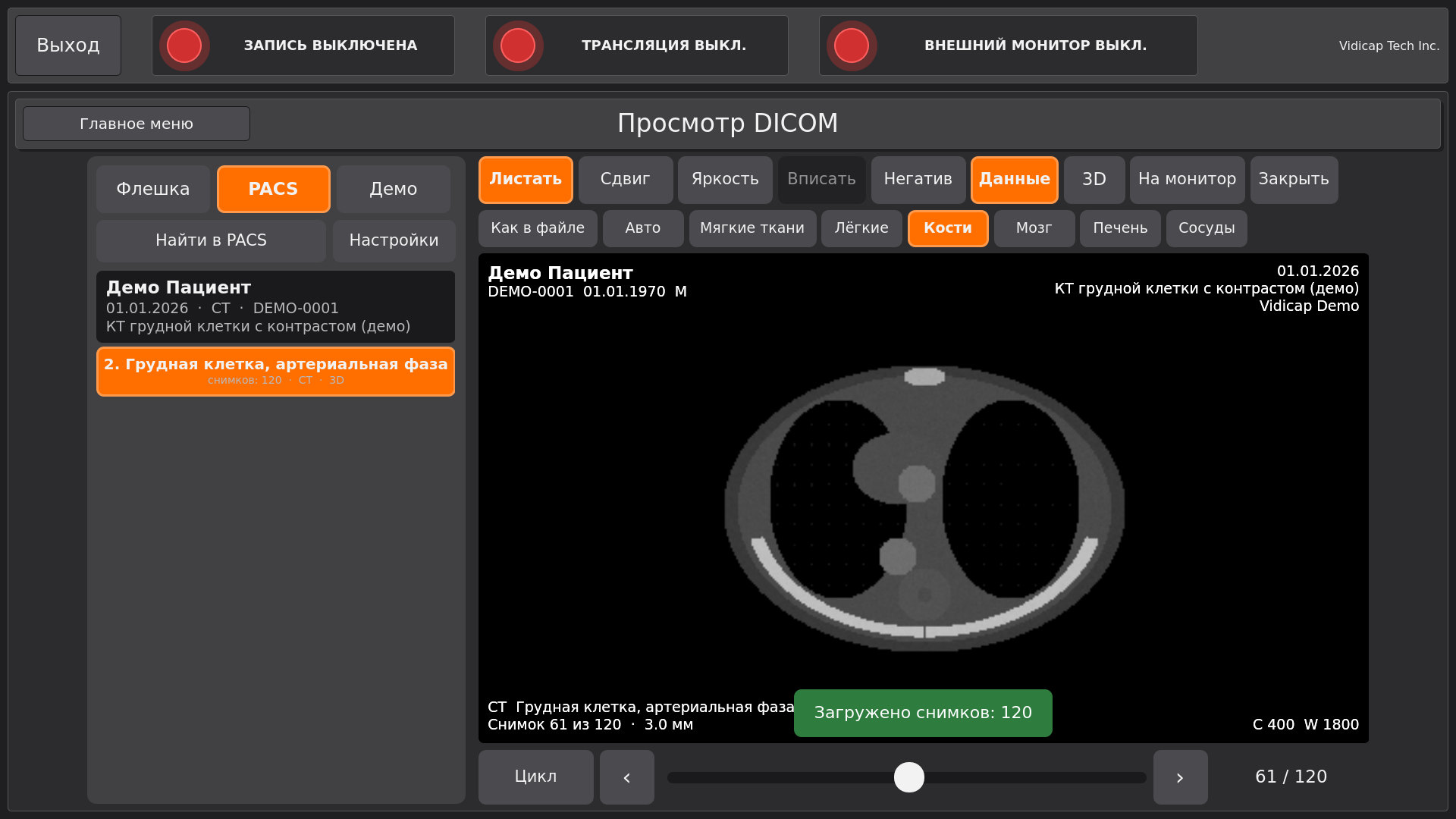Viewport: 1456px width, 819px height.
Task: Choose the Как в файле window preset
Action: [x=538, y=228]
